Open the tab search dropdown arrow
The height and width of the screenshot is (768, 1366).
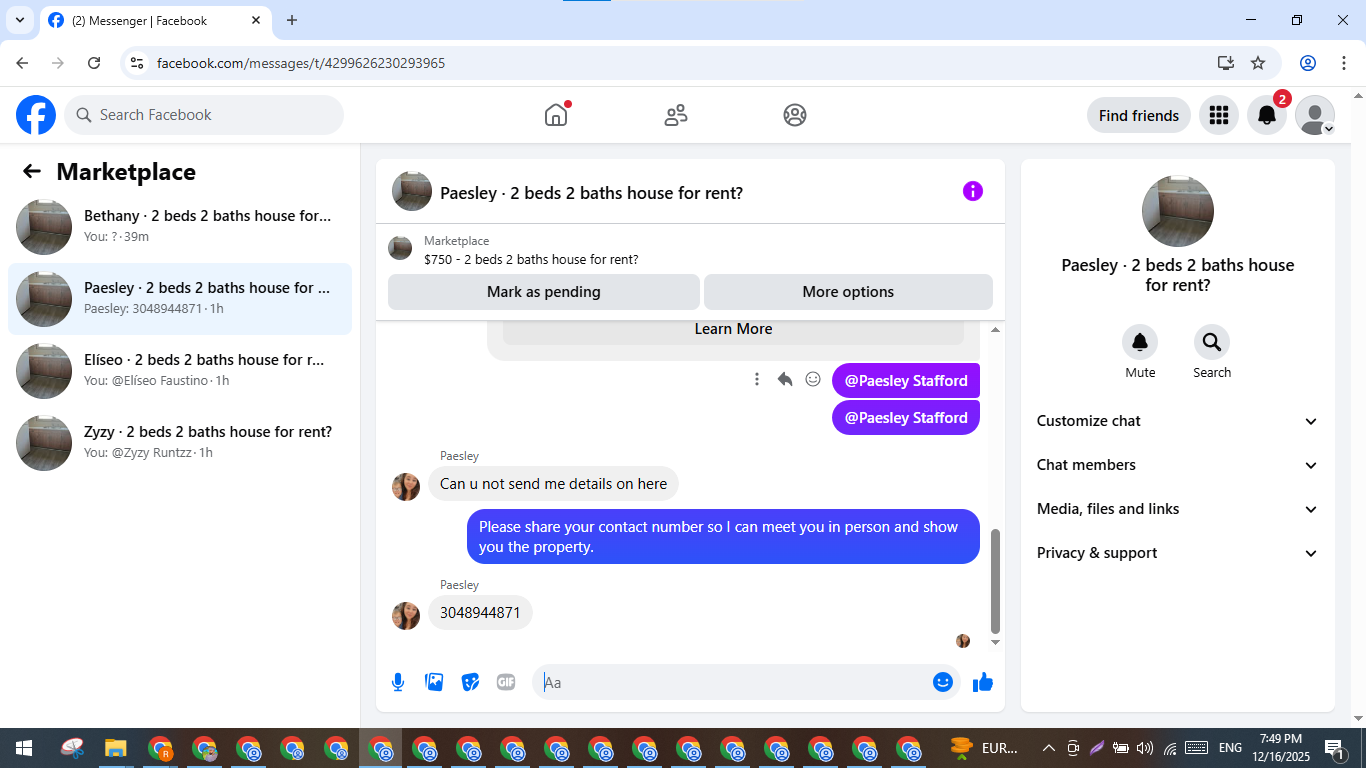point(19,20)
